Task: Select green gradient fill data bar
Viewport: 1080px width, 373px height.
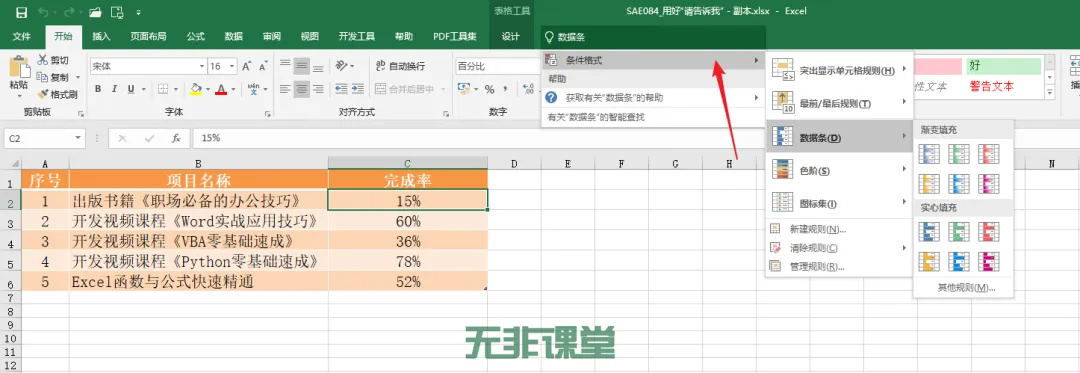Action: click(959, 153)
